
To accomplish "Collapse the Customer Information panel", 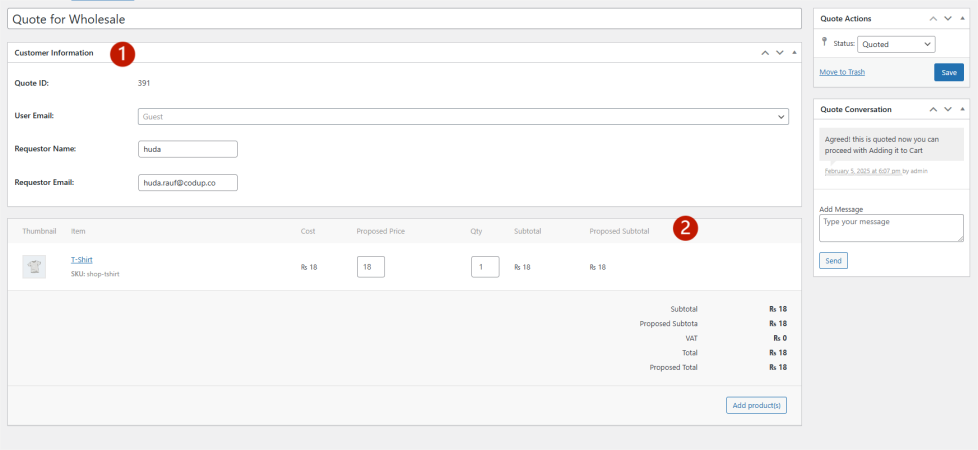I will (x=794, y=53).
